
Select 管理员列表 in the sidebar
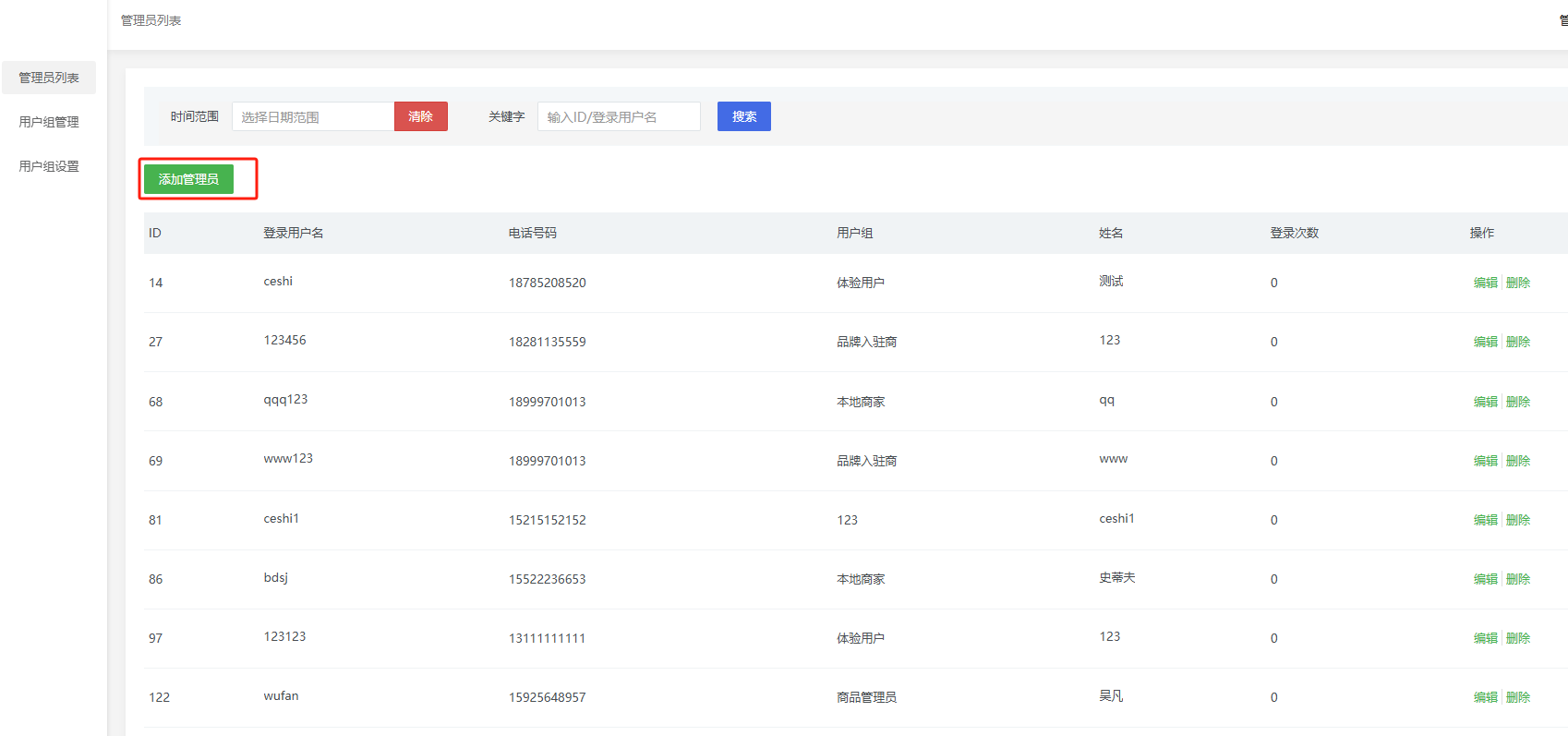pos(49,78)
